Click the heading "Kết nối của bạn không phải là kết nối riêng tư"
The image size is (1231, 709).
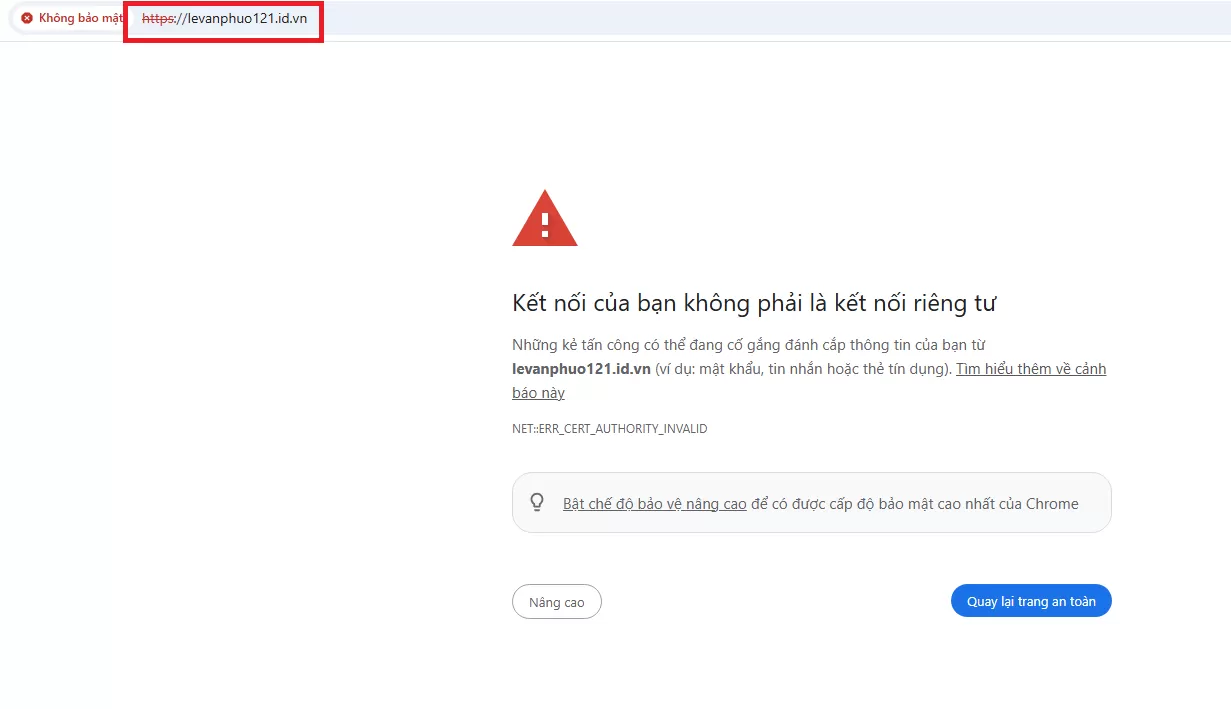[x=754, y=303]
